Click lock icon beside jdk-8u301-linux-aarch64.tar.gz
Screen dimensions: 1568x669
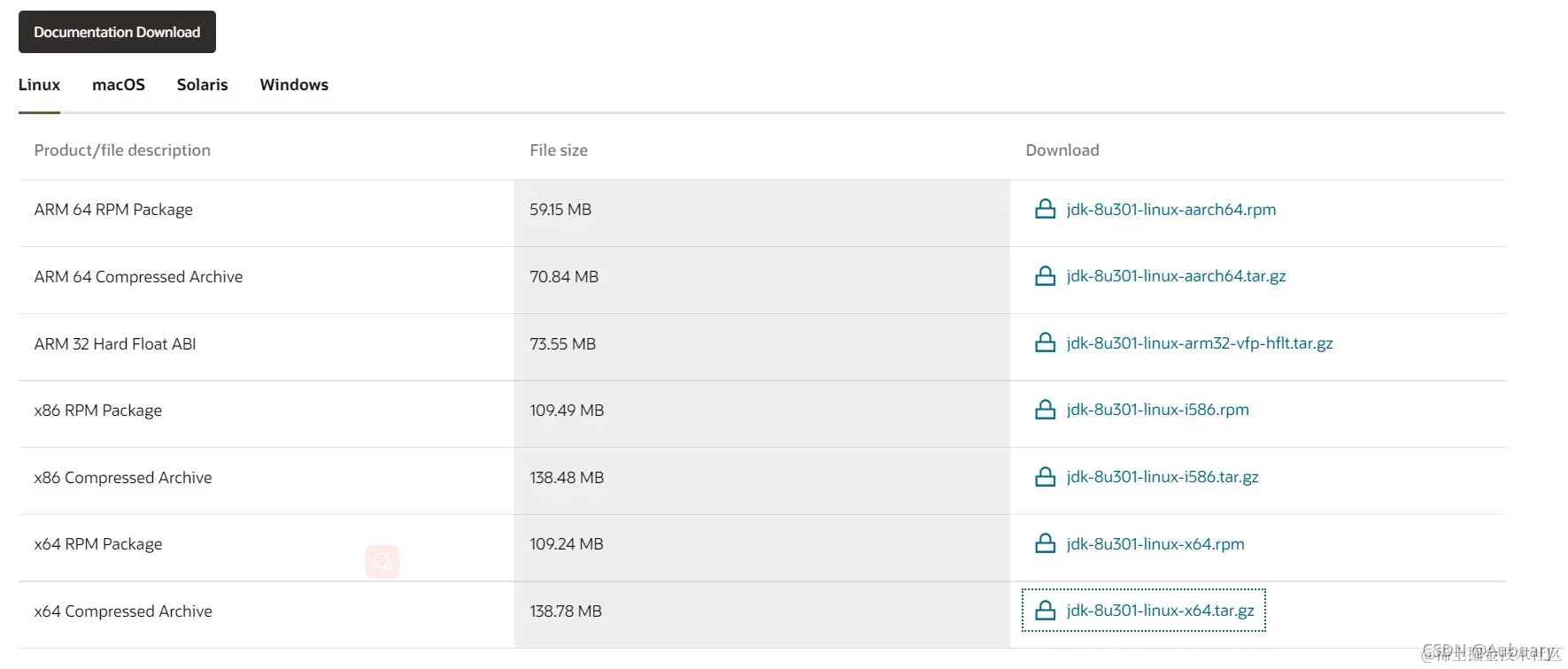pos(1045,276)
